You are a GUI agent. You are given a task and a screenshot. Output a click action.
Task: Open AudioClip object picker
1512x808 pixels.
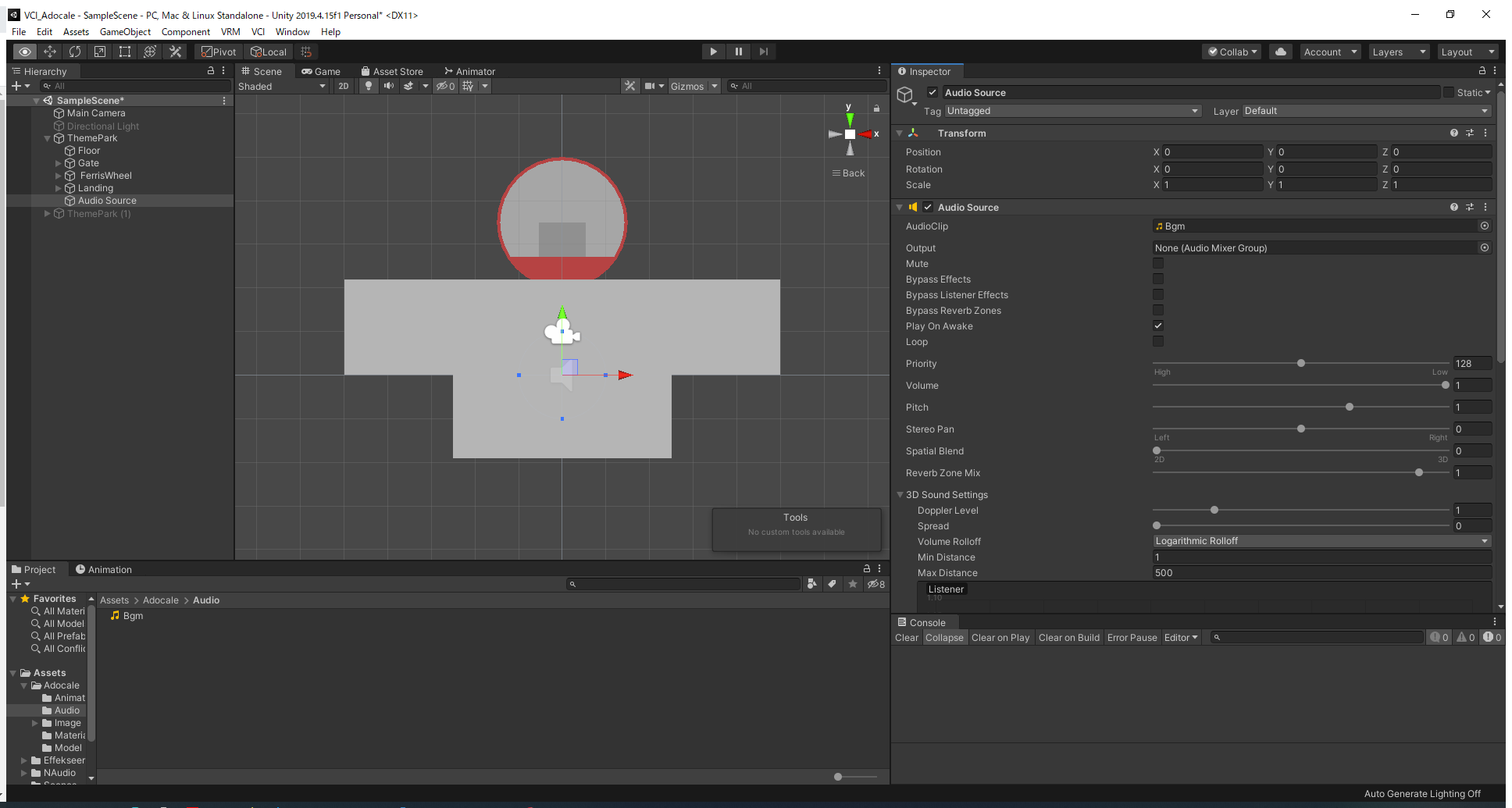coord(1485,226)
